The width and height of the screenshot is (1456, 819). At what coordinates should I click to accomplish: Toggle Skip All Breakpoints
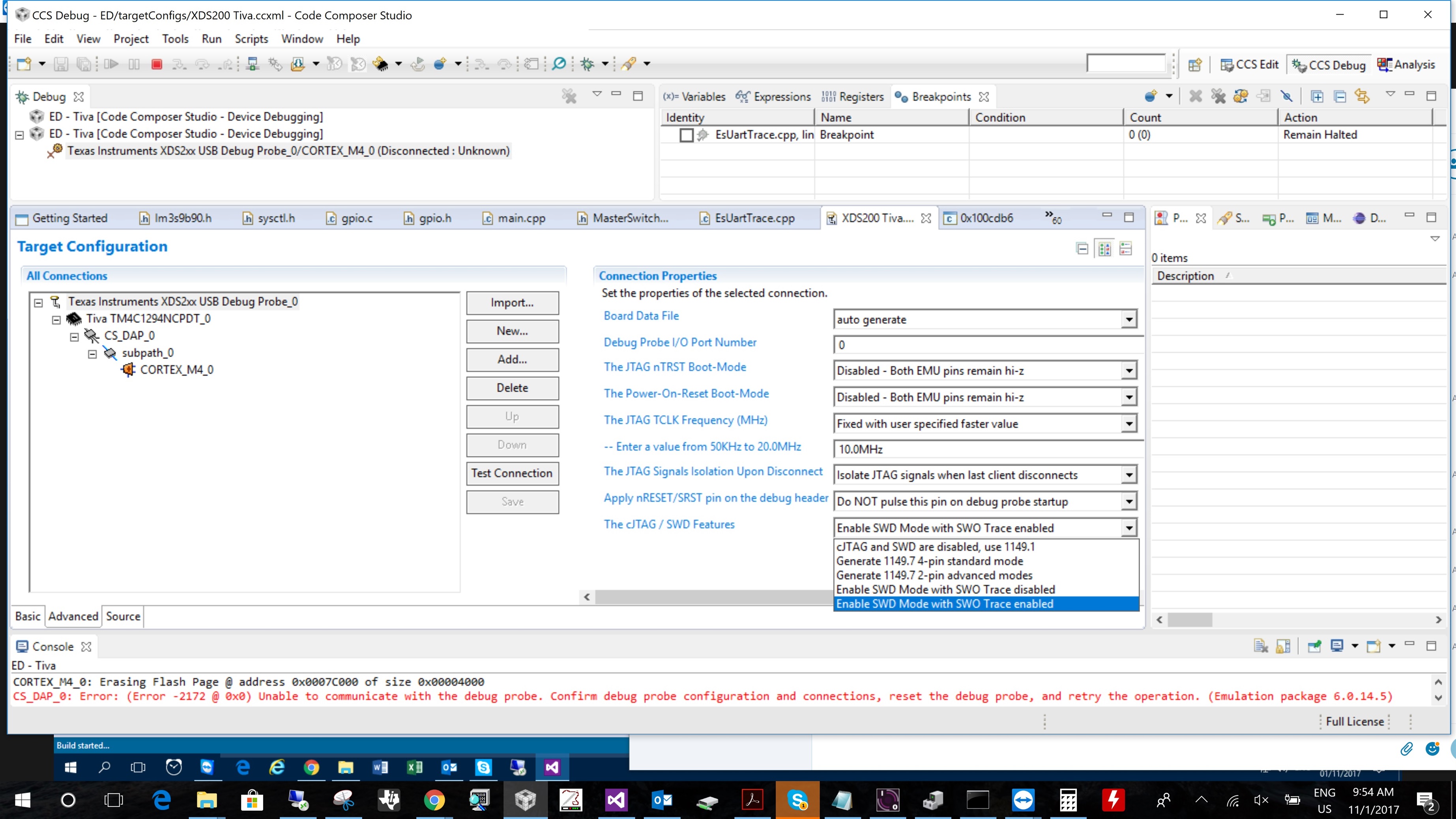[1287, 97]
